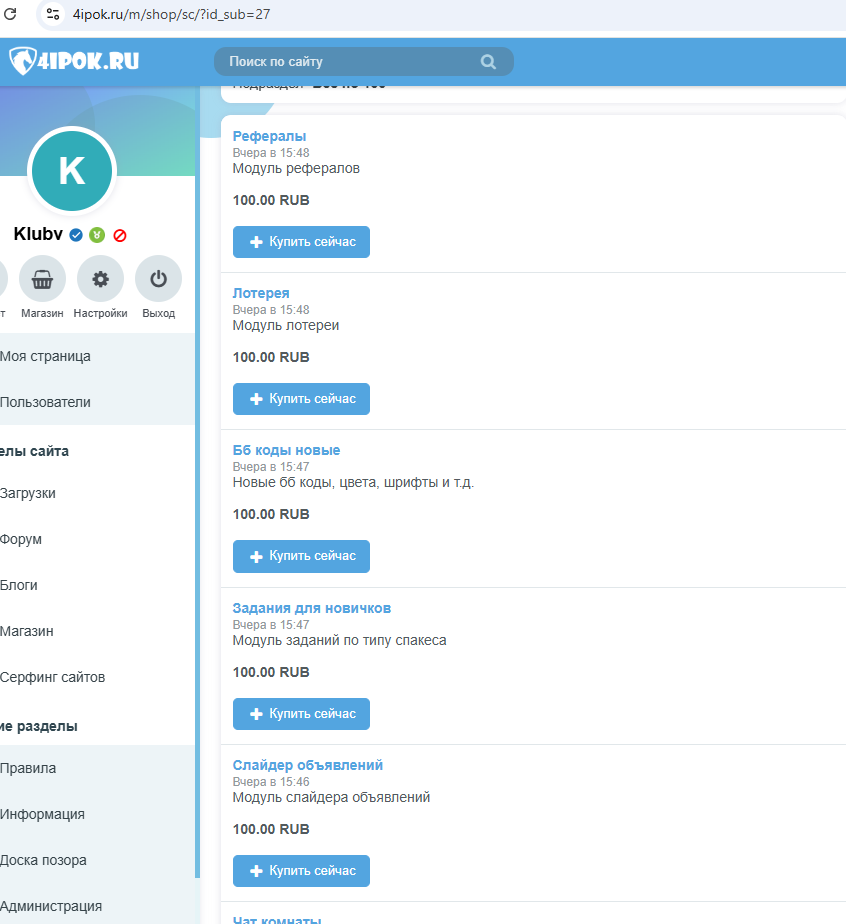Open Задания для новичков product link

[311, 608]
